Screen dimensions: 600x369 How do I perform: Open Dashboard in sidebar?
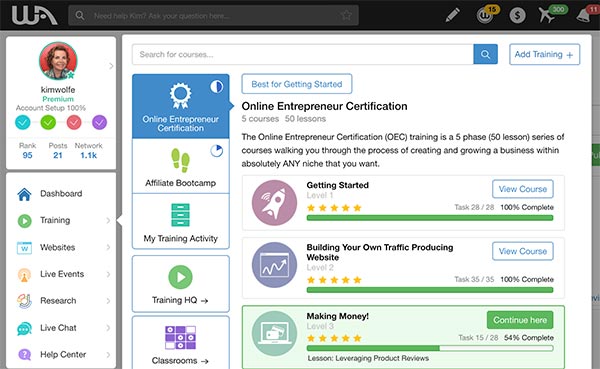click(x=61, y=194)
